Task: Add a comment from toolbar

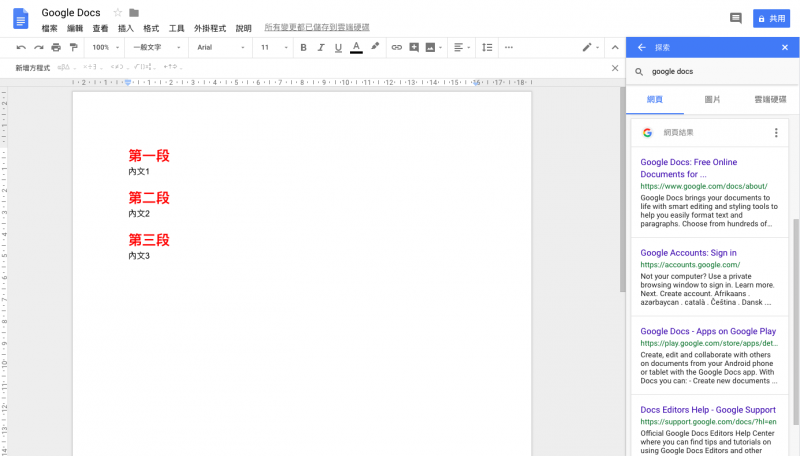Action: click(x=414, y=47)
